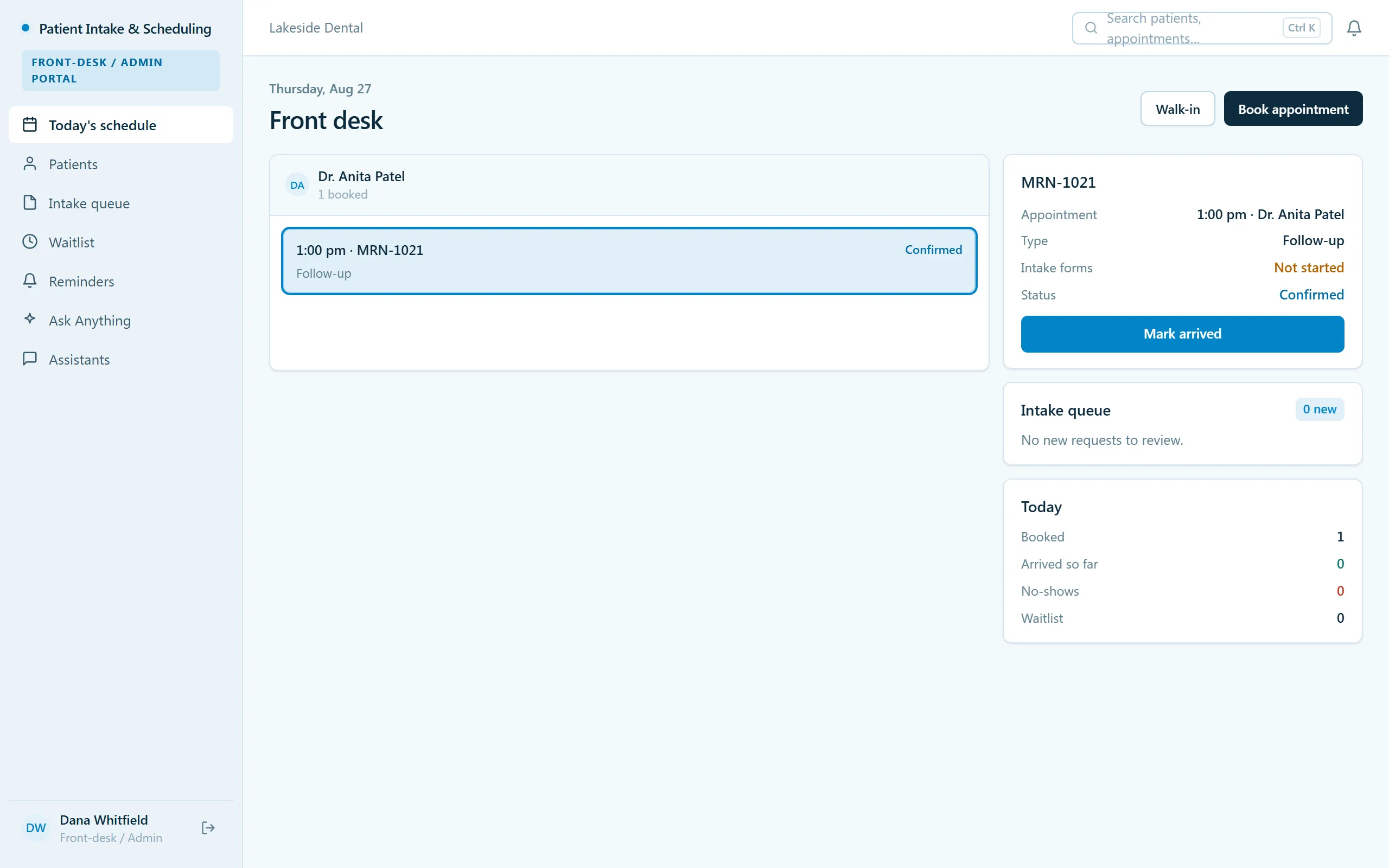Click the person icon next to Patients

click(30, 164)
